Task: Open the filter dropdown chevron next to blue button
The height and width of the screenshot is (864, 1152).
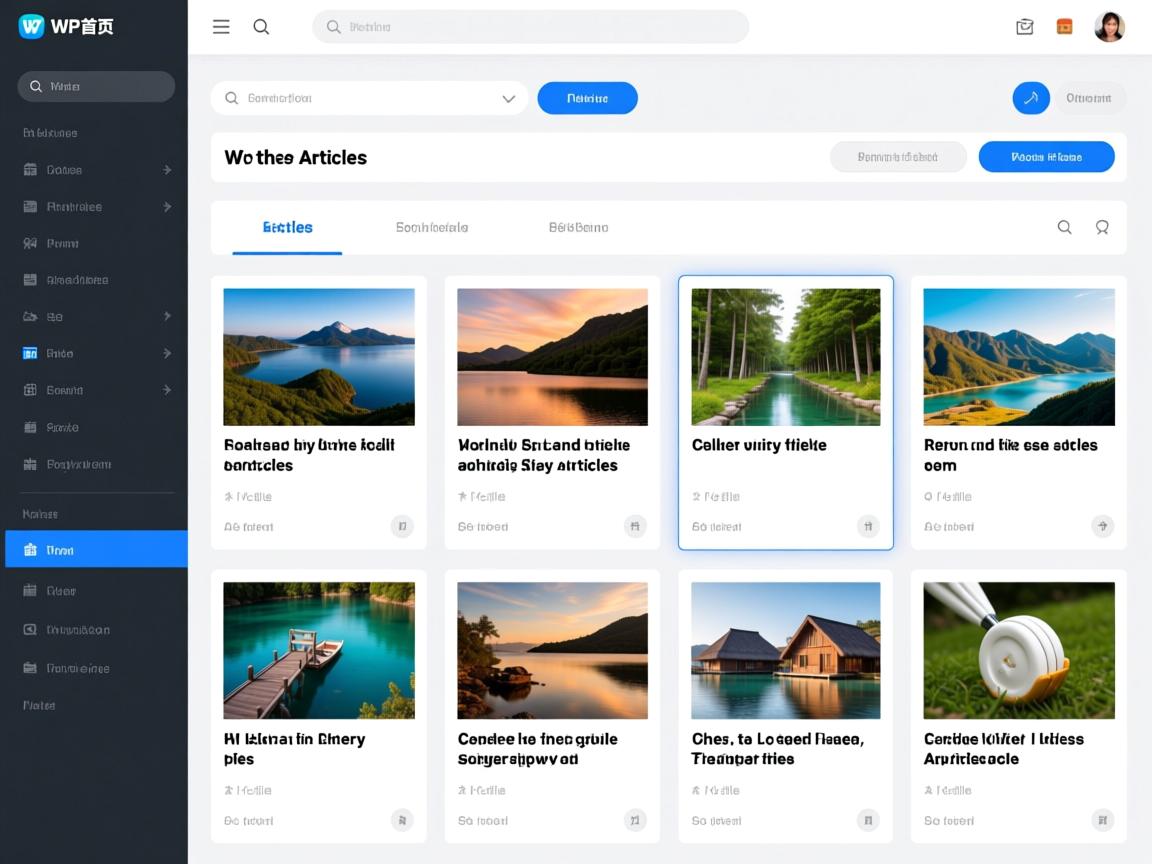Action: [x=508, y=98]
